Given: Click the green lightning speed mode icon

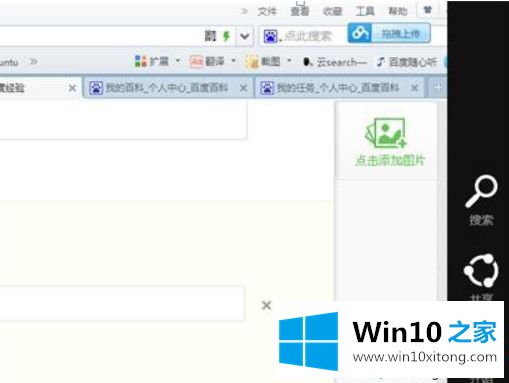Looking at the screenshot, I should click(226, 36).
